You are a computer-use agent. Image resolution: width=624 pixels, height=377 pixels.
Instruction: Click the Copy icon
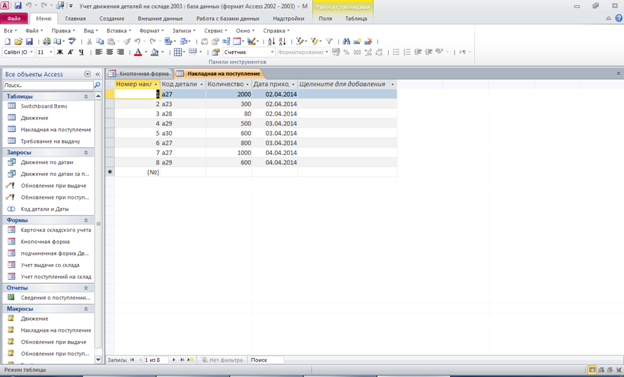pos(100,41)
